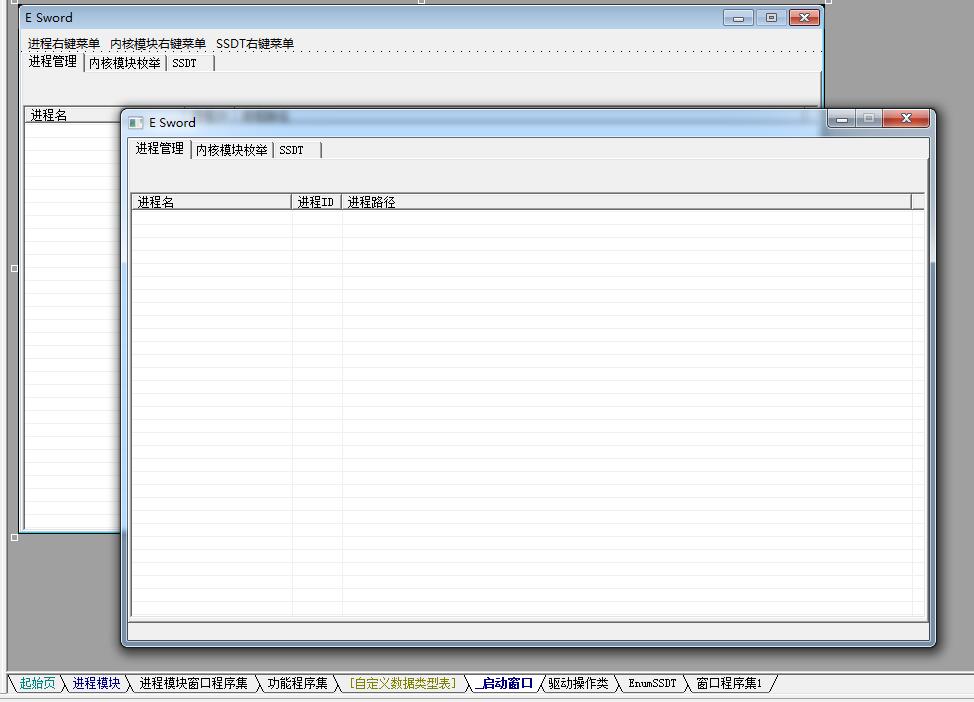The width and height of the screenshot is (974, 702).
Task: Click the designer window's E Sword title text
Action: [48, 17]
